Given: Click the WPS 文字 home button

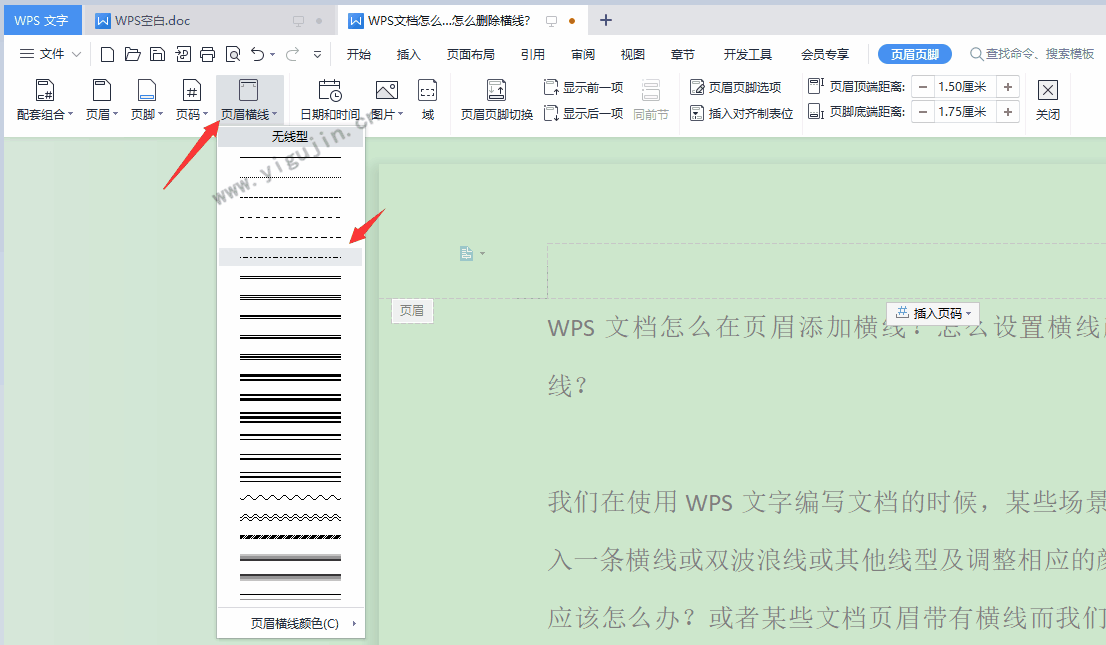Looking at the screenshot, I should click(42, 20).
